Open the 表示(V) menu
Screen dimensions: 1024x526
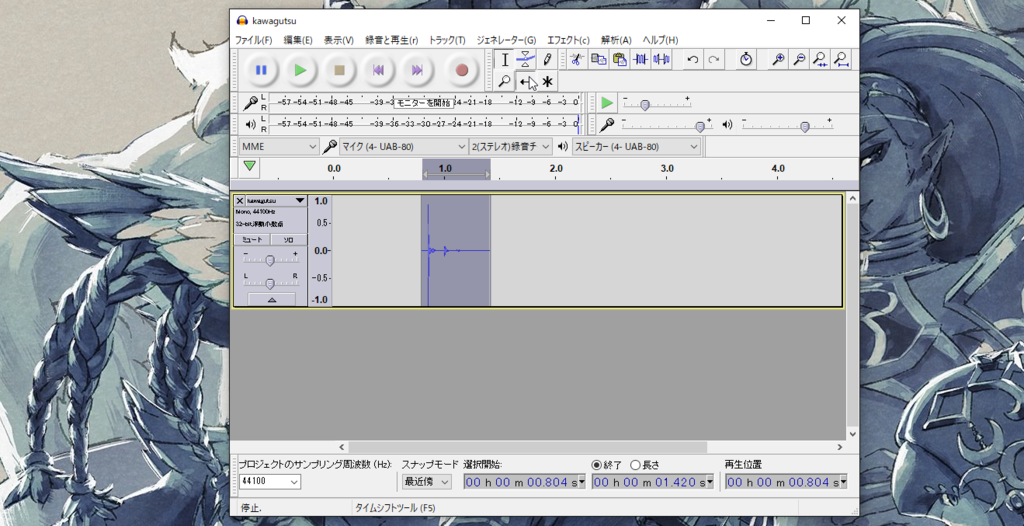(x=338, y=40)
